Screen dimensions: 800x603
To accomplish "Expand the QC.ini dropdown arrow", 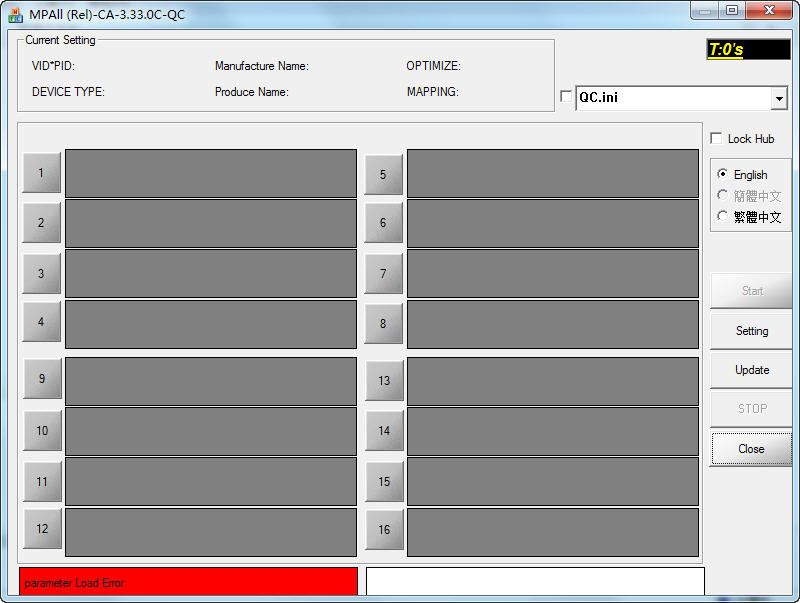I will [779, 99].
